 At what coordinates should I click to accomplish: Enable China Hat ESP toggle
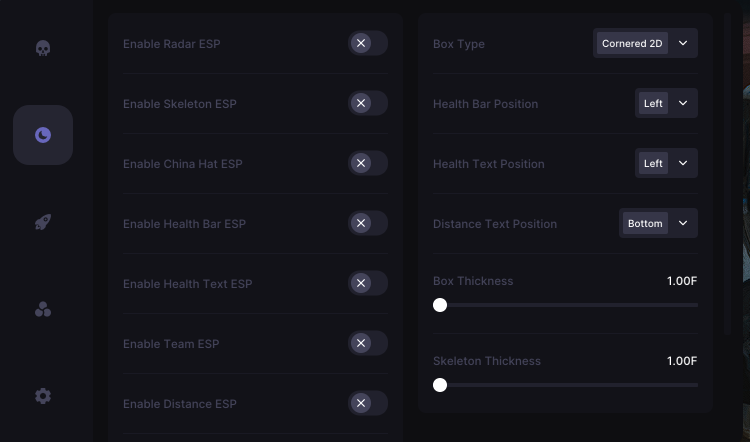point(367,163)
